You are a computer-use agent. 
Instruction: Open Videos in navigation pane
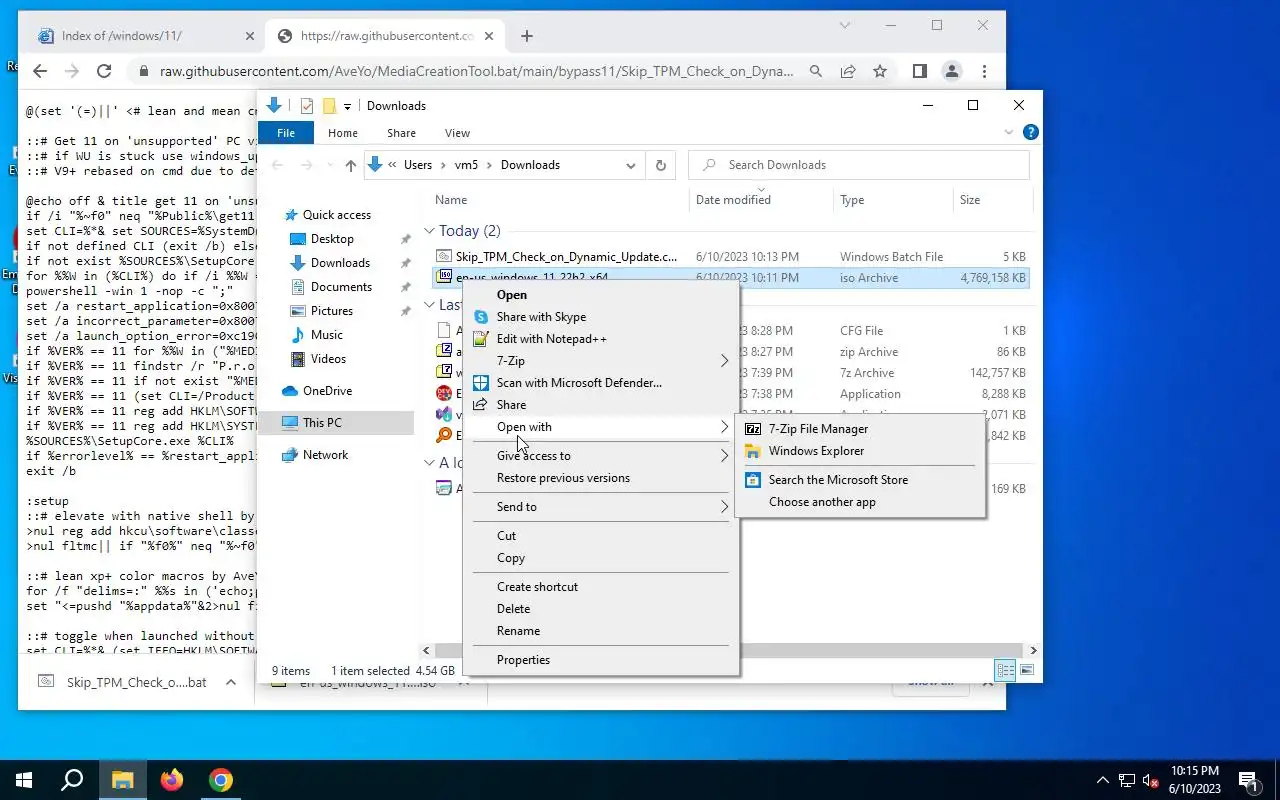click(328, 359)
